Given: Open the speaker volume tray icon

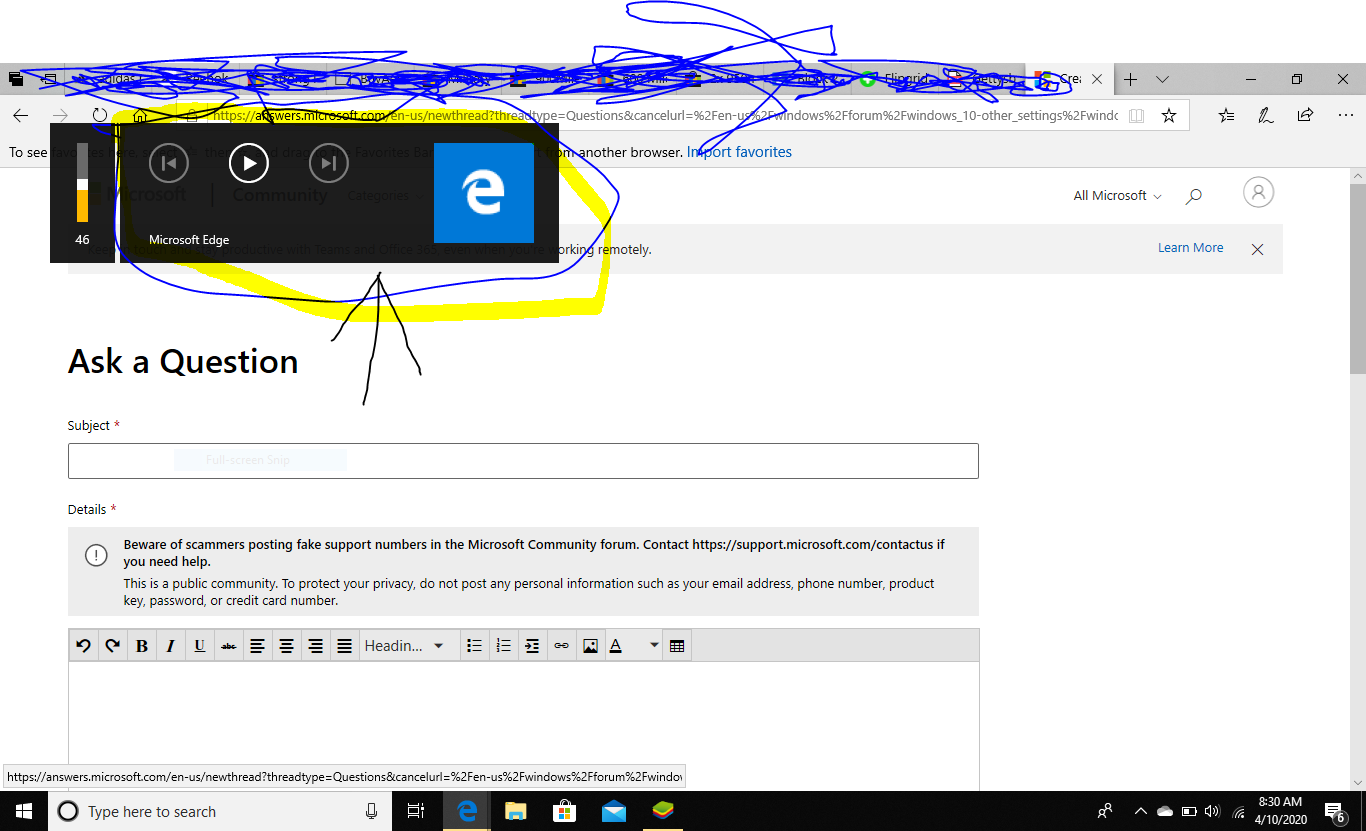Looking at the screenshot, I should tap(1213, 811).
